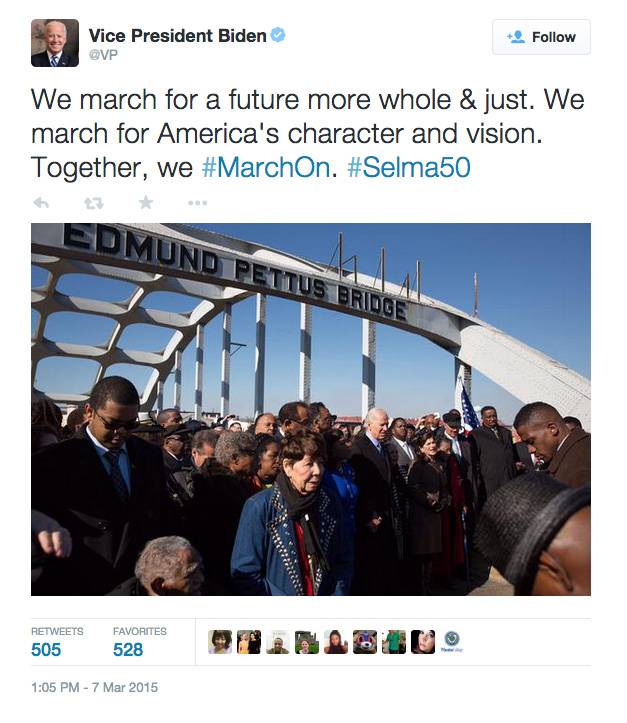627x723 pixels.
Task: Open the Edmund Pettus Bridge photo
Action: tap(311, 409)
